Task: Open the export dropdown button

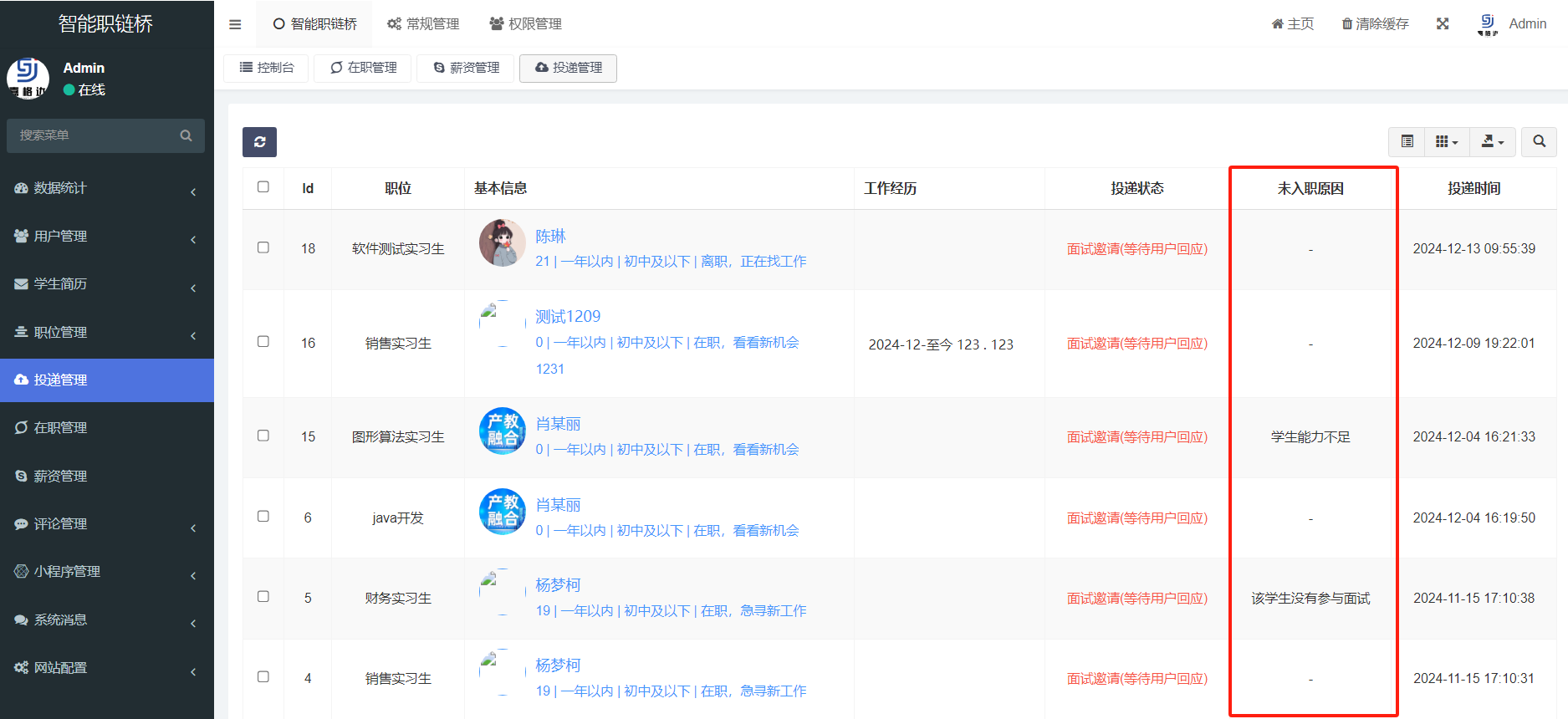Action: click(1492, 142)
